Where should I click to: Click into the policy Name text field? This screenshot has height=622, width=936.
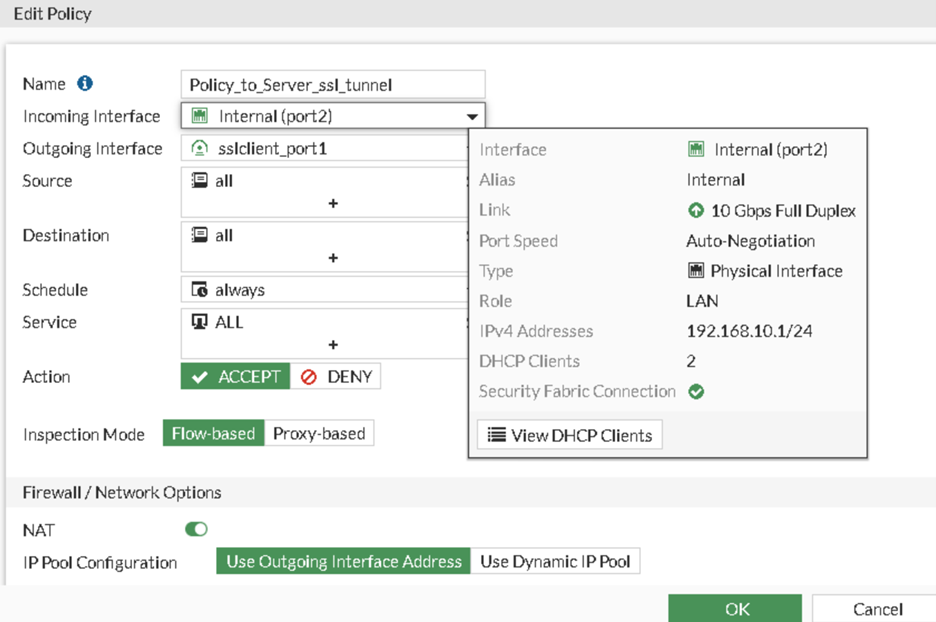coord(333,85)
